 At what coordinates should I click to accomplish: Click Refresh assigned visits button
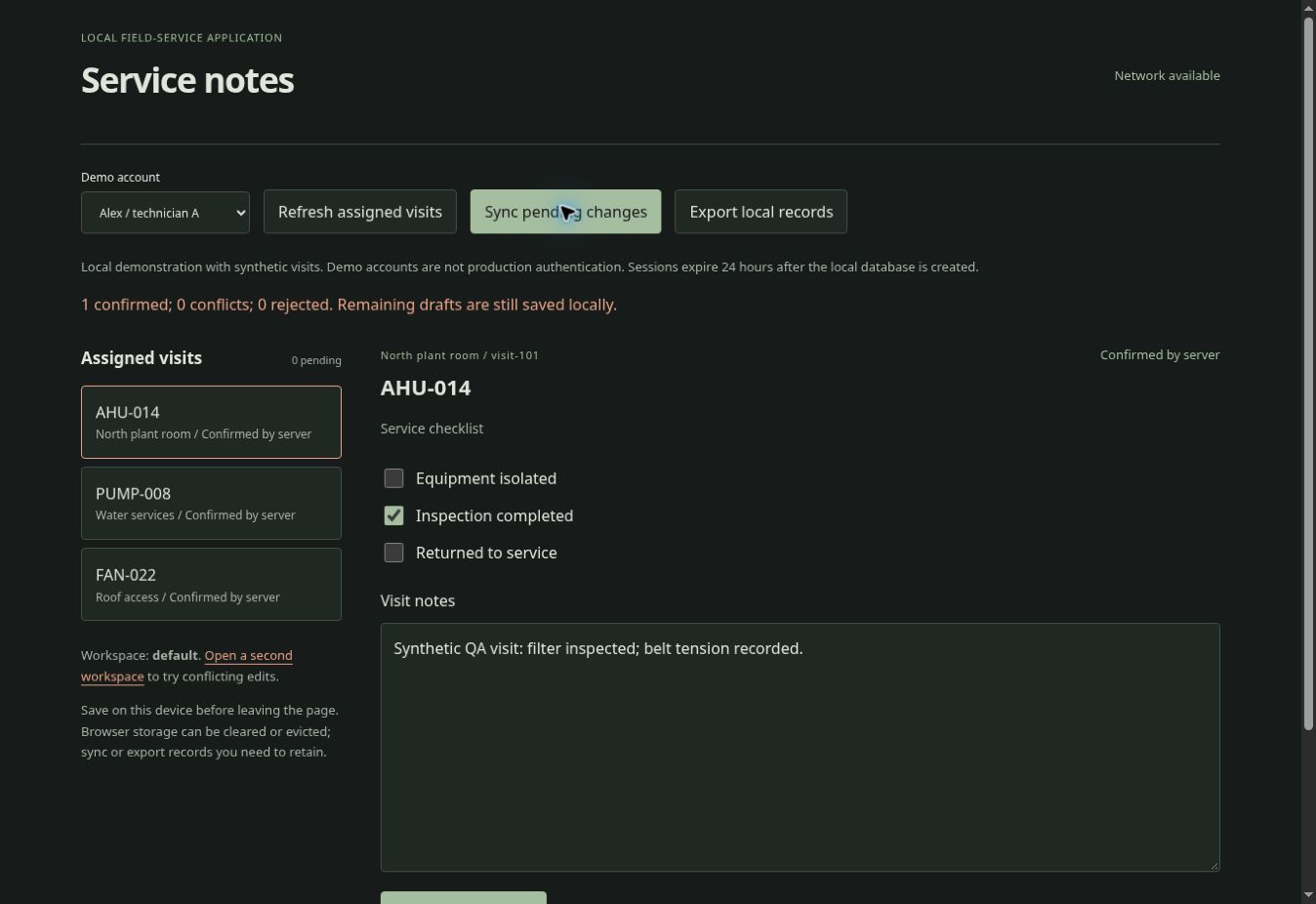click(x=360, y=212)
